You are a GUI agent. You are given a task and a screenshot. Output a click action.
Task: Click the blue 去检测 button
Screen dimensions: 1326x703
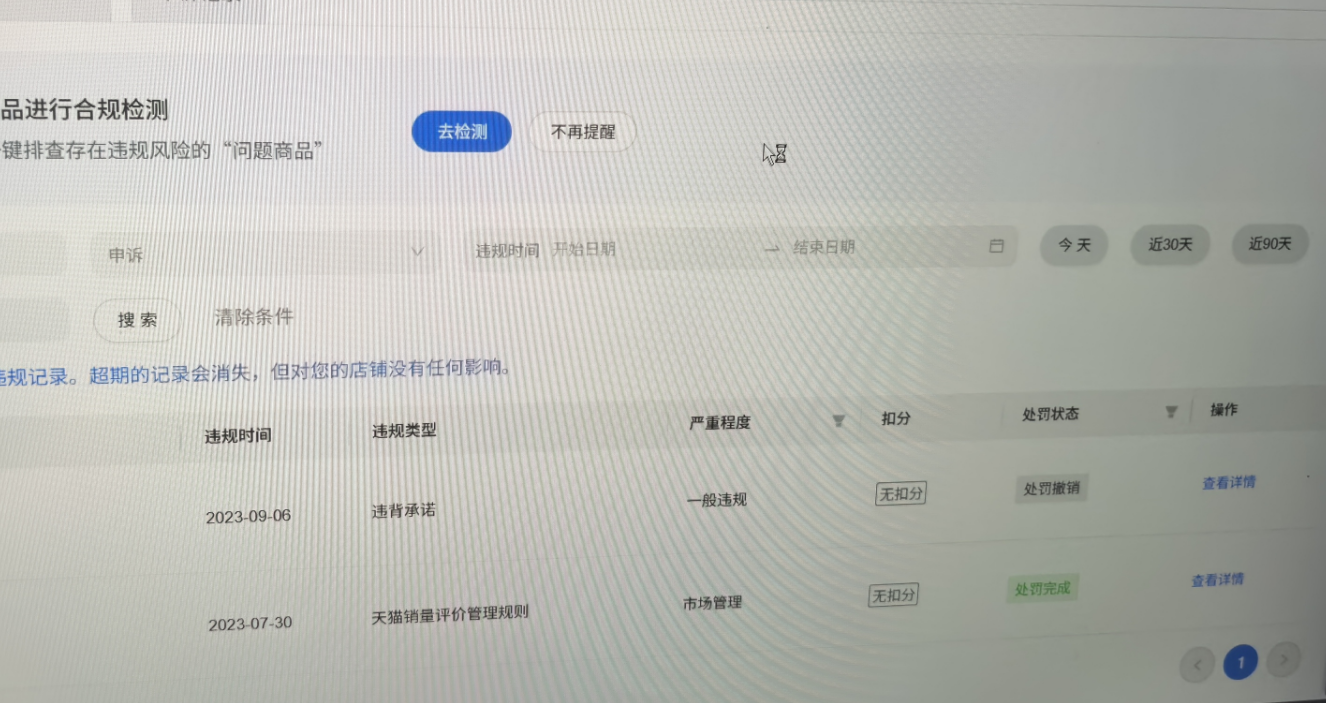[462, 132]
